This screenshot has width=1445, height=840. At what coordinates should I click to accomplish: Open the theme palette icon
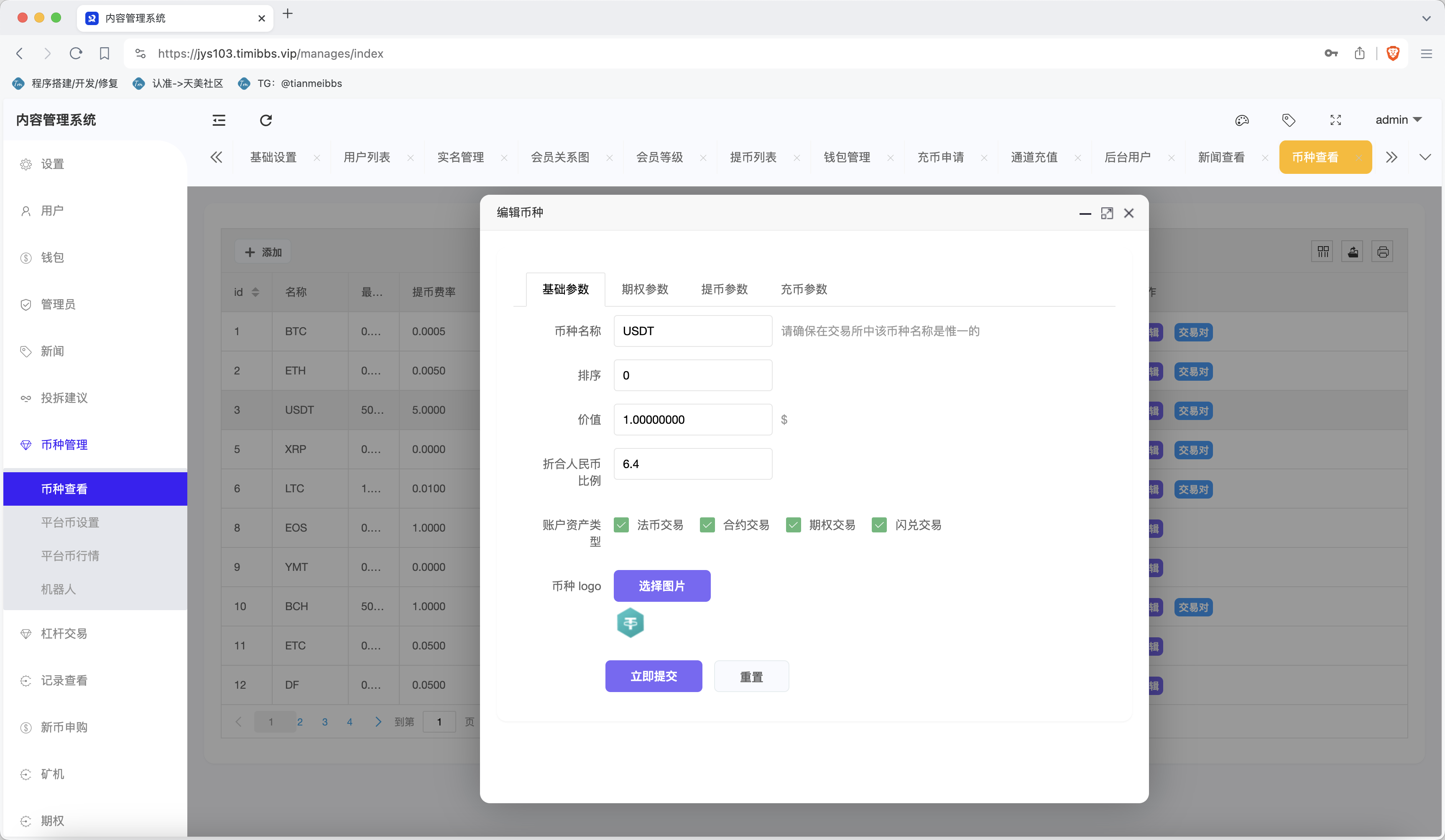(1241, 120)
